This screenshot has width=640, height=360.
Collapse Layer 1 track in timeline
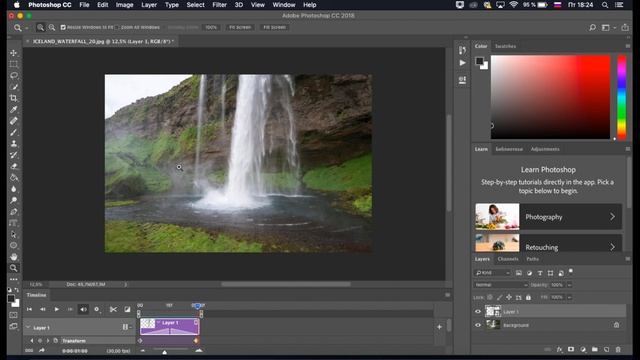(28, 327)
